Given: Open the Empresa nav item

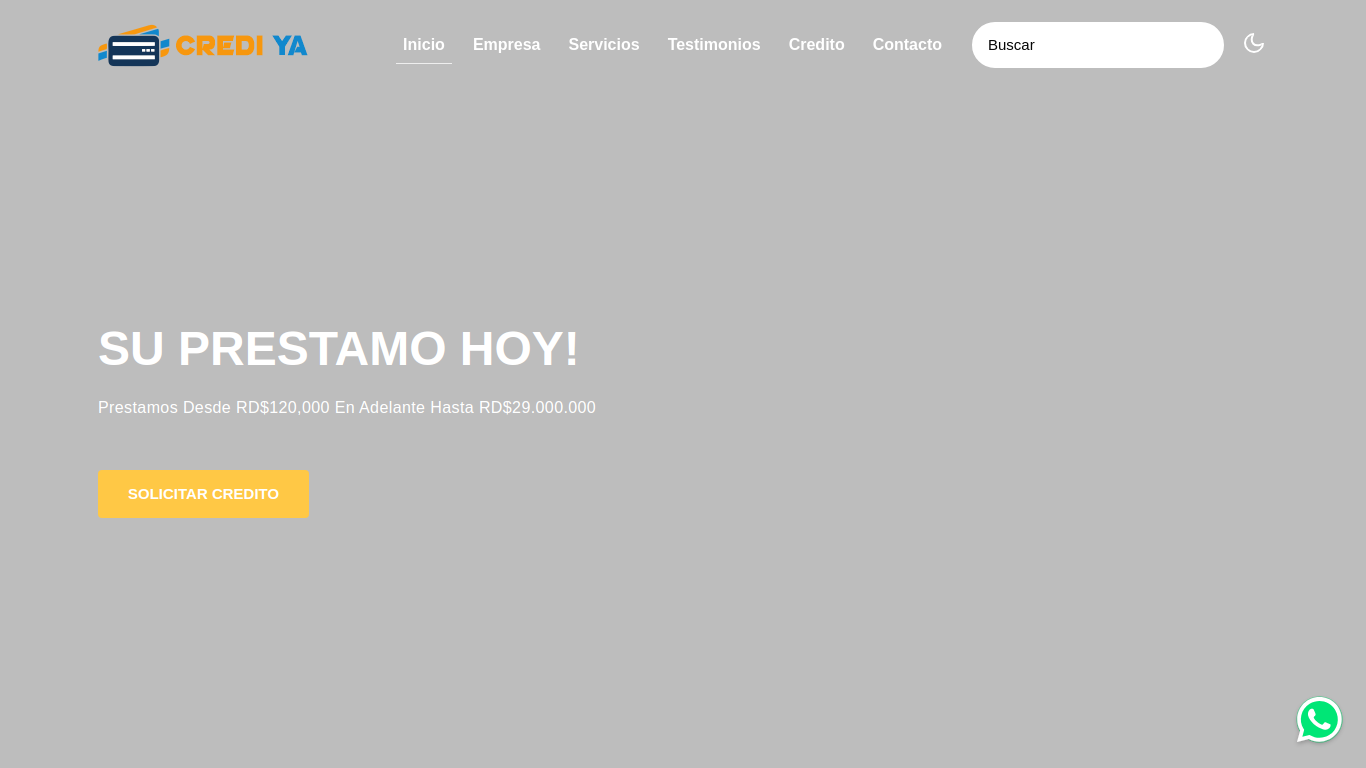Looking at the screenshot, I should point(507,45).
